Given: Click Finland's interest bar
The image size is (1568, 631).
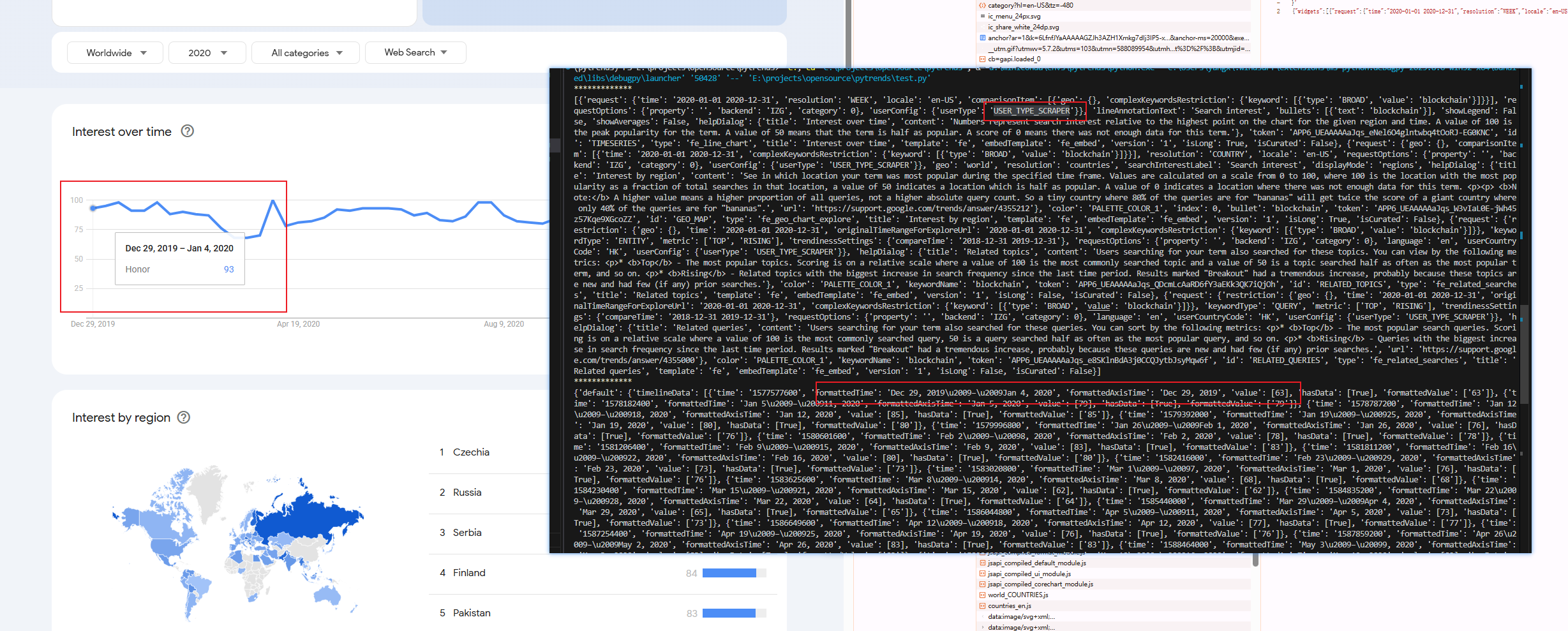Looking at the screenshot, I should click(x=734, y=573).
